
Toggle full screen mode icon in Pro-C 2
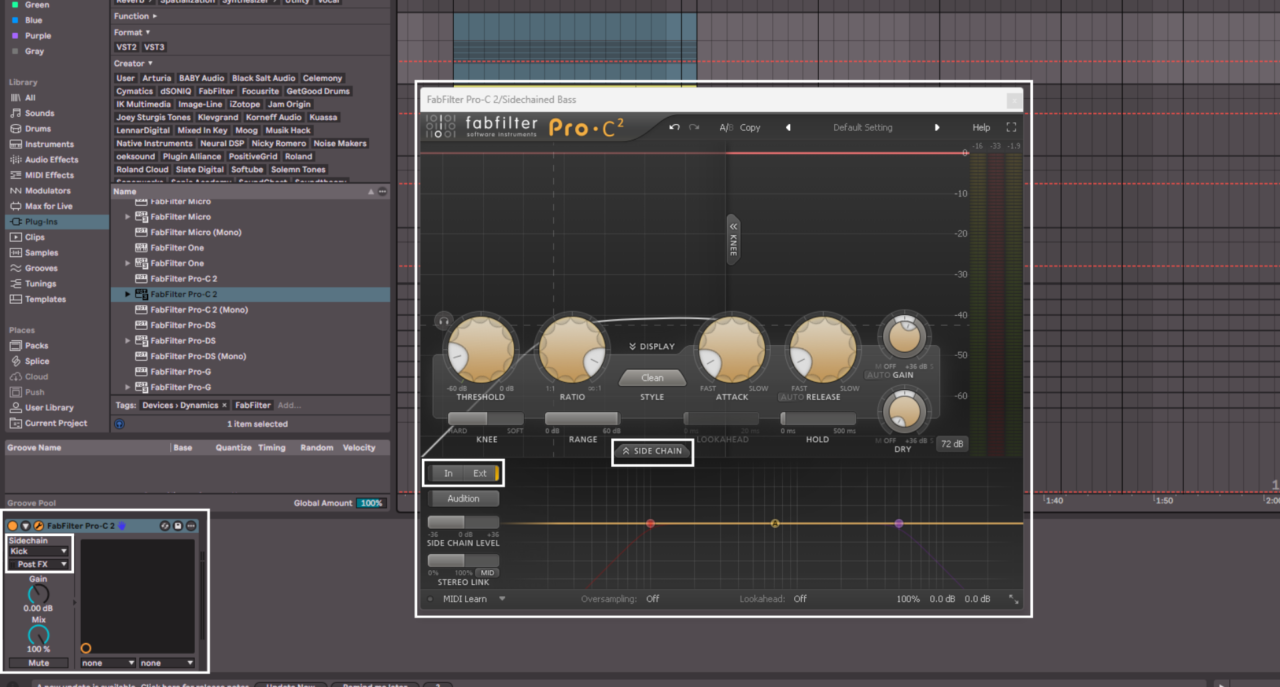click(1011, 128)
